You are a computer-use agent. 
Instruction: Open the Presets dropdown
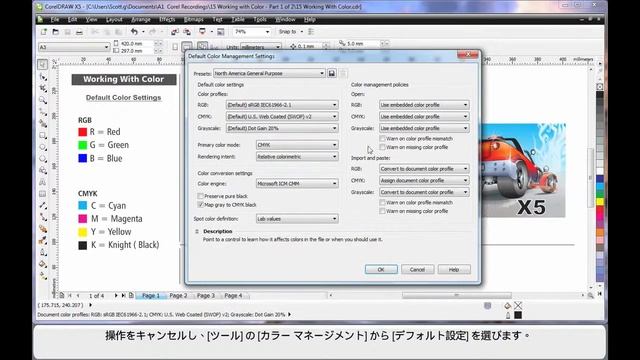[269, 73]
